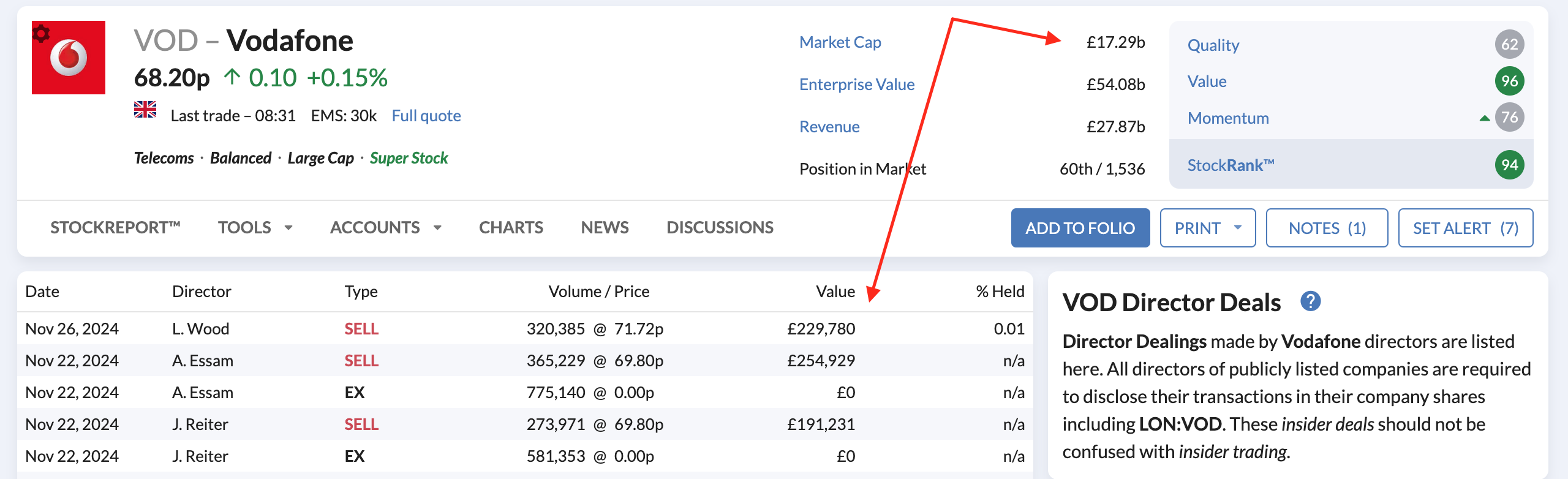Go to the News tab

click(x=605, y=228)
